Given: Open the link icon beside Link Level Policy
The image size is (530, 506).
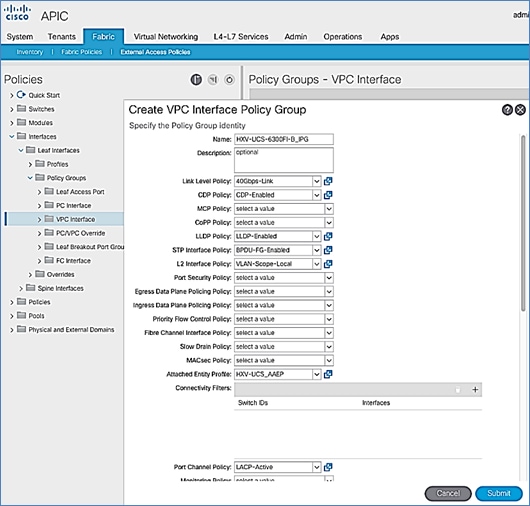Looking at the screenshot, I should pos(328,181).
